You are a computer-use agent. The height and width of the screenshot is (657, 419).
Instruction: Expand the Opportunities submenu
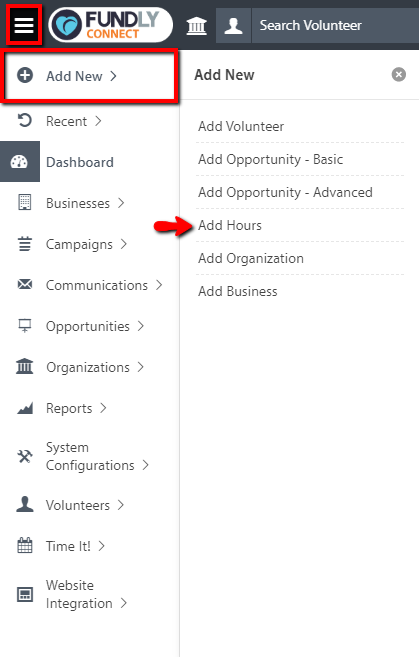coord(95,326)
